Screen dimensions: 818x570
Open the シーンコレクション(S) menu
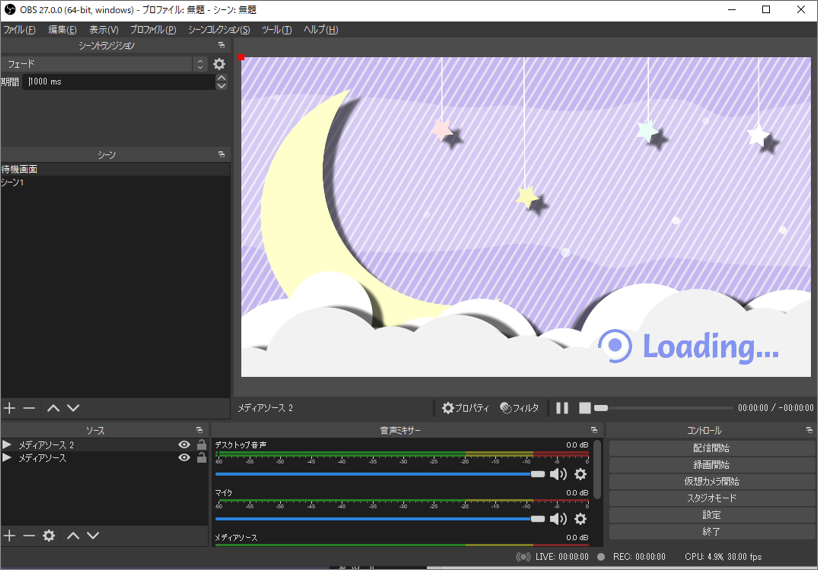click(x=219, y=30)
